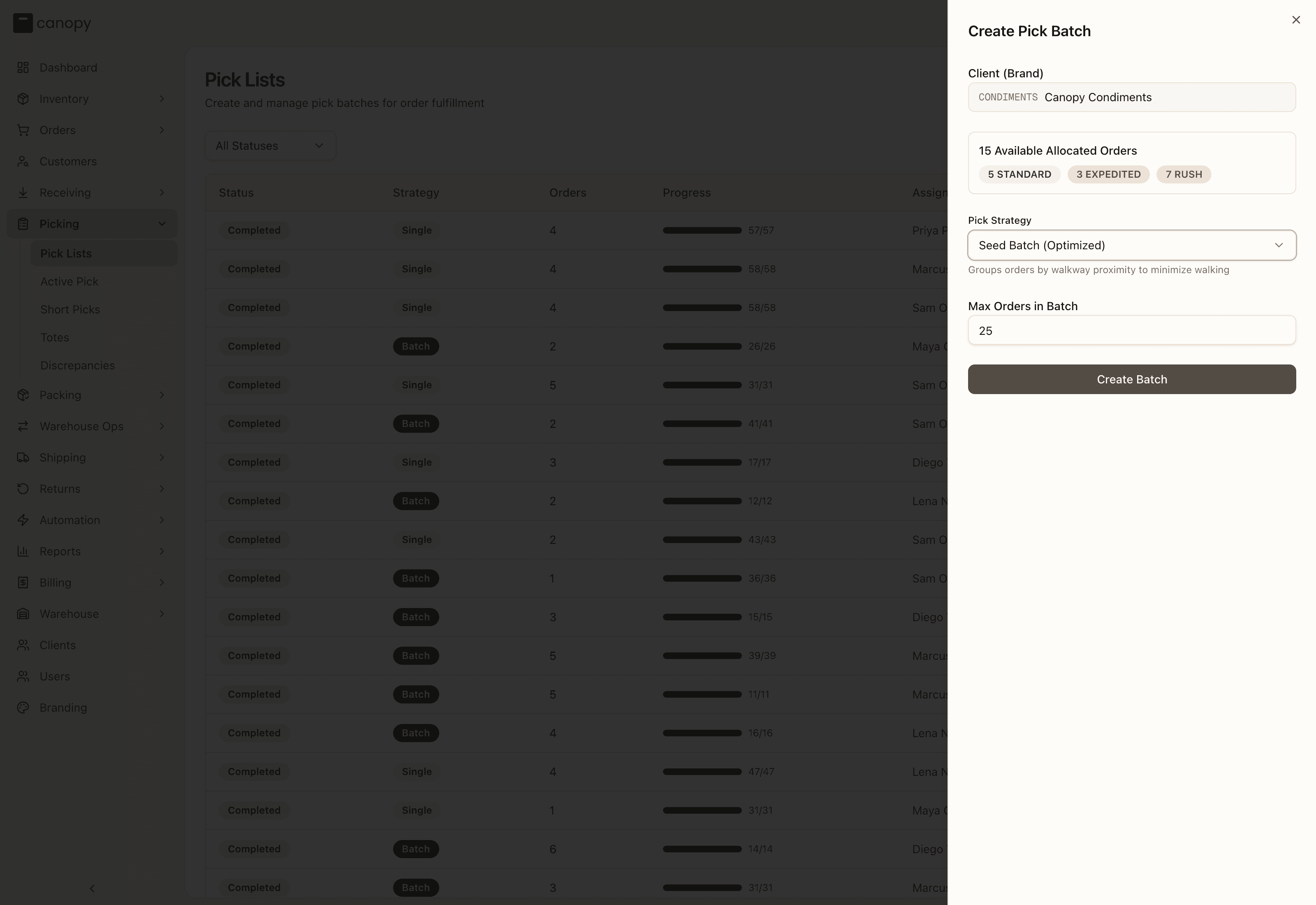Collapse the Picking submenu chevron
Screen dimensions: 1316x905
point(162,224)
